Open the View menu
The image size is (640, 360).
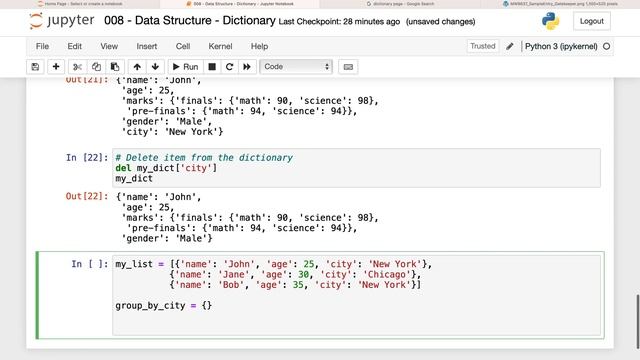point(109,46)
